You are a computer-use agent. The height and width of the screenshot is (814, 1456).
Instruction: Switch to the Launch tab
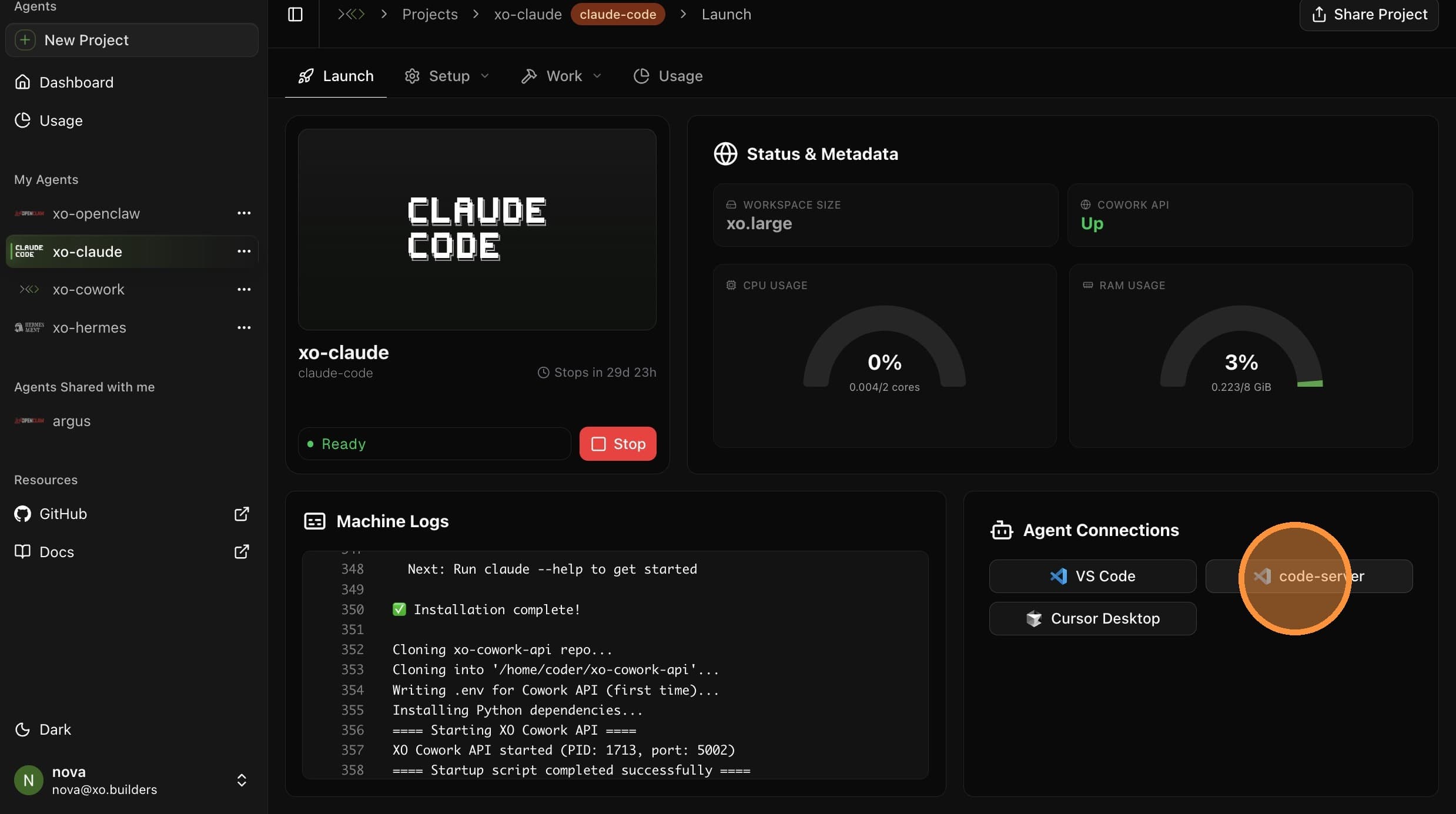(336, 76)
